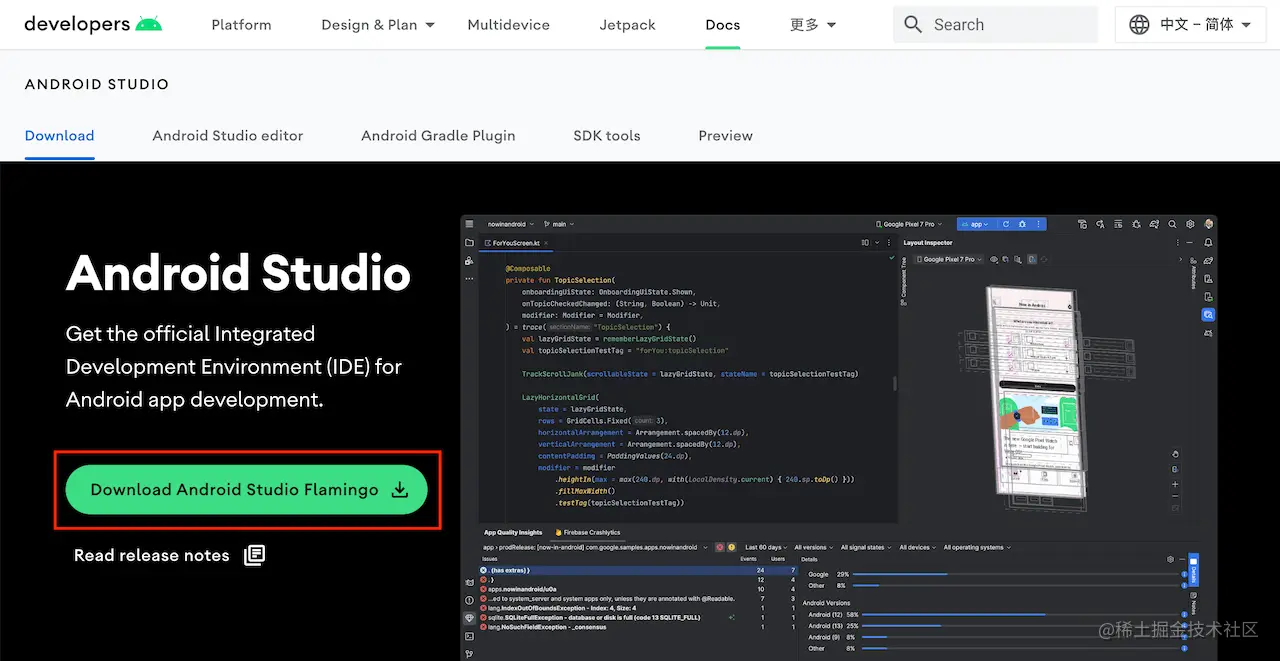
Task: Click into the Search field
Action: click(x=995, y=25)
